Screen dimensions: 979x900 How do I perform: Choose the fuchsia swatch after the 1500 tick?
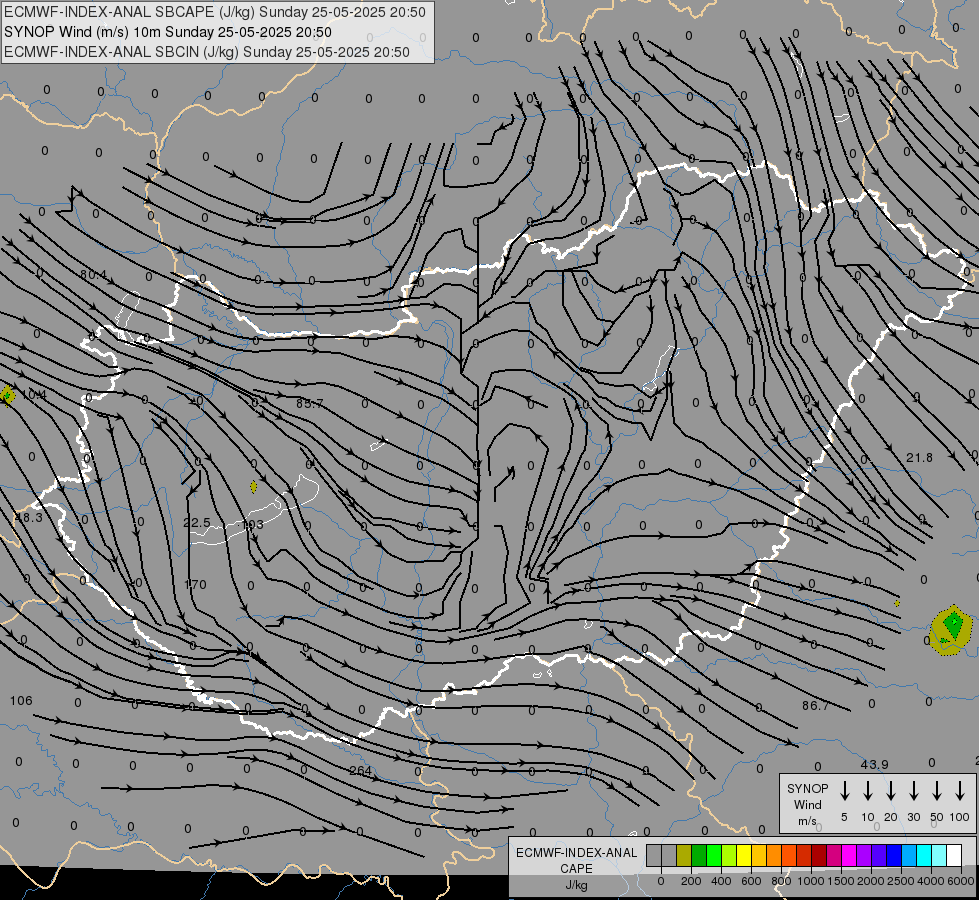(x=849, y=855)
